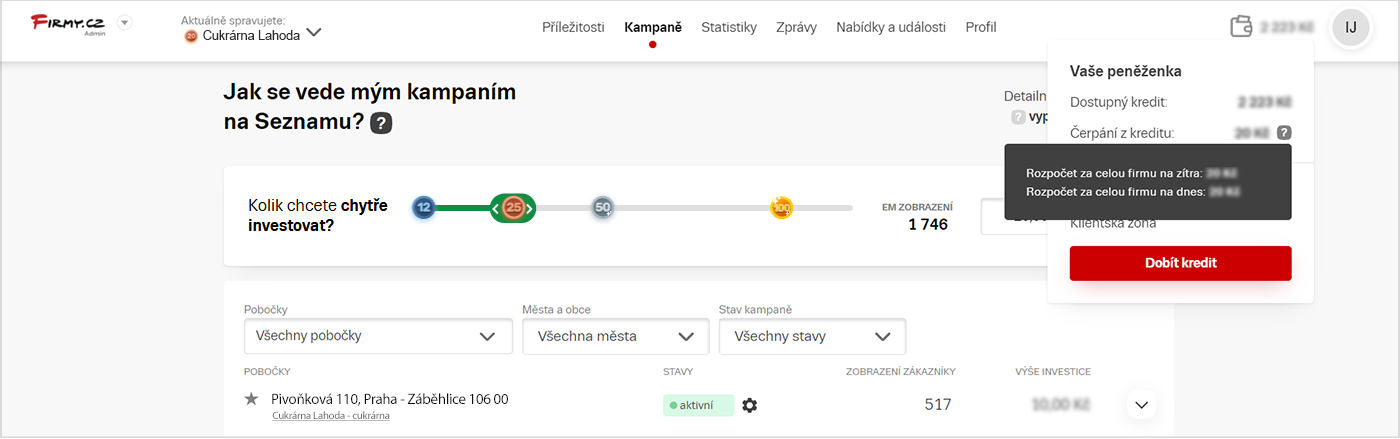Select the 12 investment level marker
The height and width of the screenshot is (439, 1400).
[424, 208]
